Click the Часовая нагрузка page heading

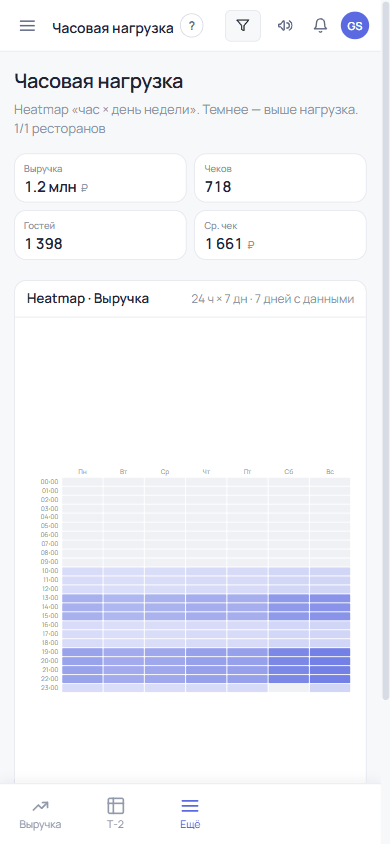pos(98,82)
